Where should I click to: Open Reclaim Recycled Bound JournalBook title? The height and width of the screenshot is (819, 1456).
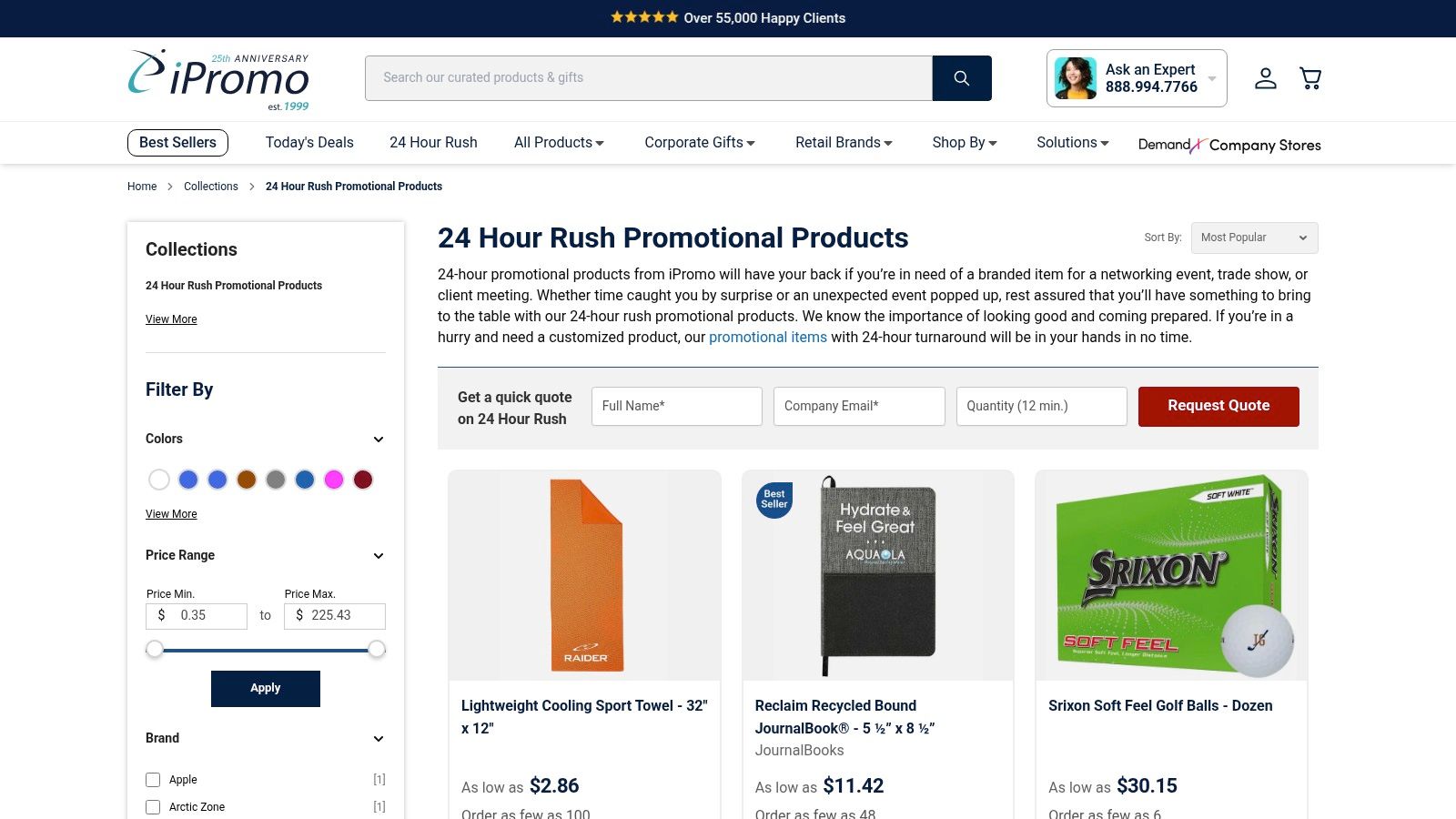844,717
